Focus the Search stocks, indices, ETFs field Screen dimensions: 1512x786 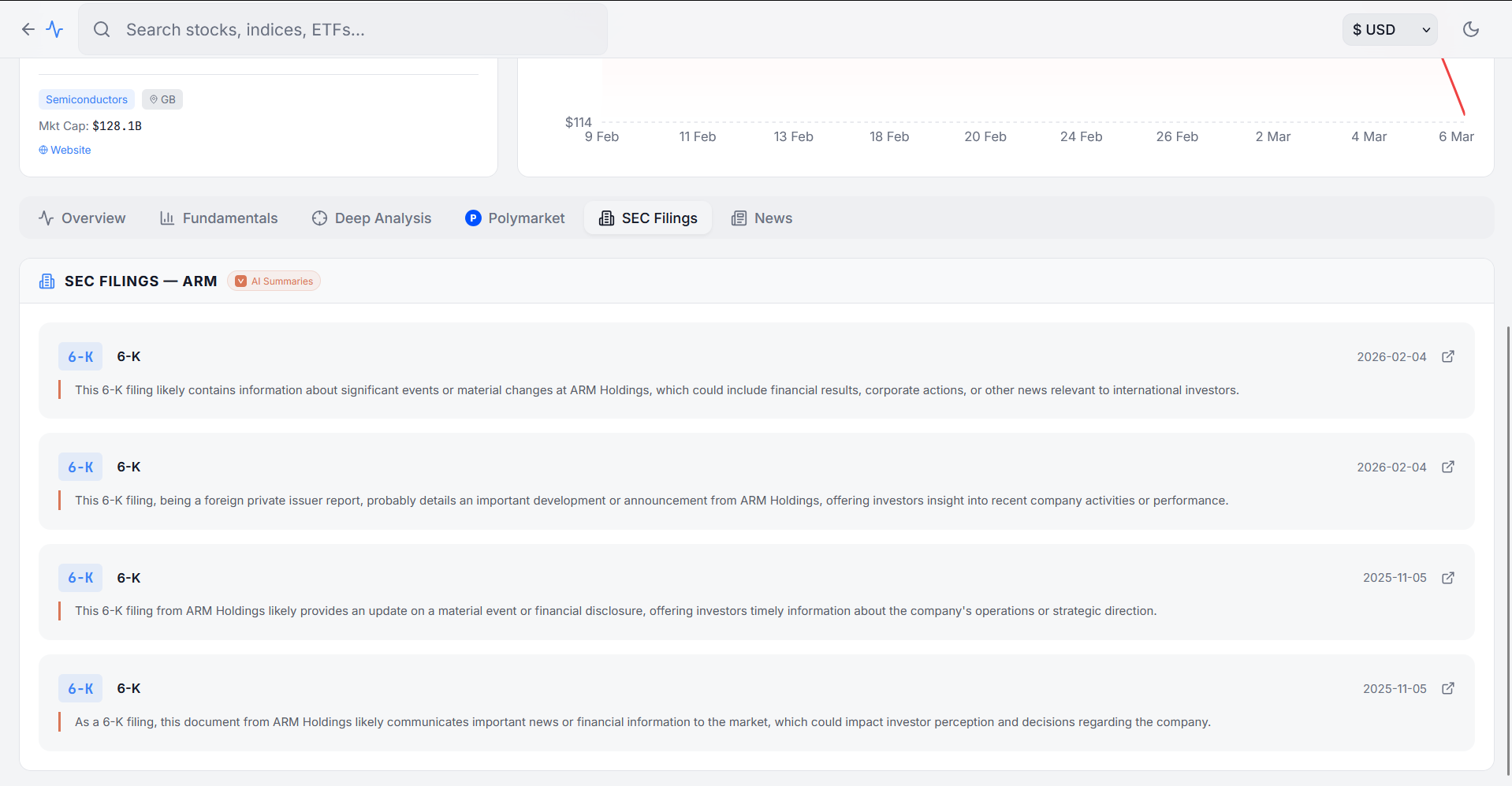pyautogui.click(x=343, y=29)
